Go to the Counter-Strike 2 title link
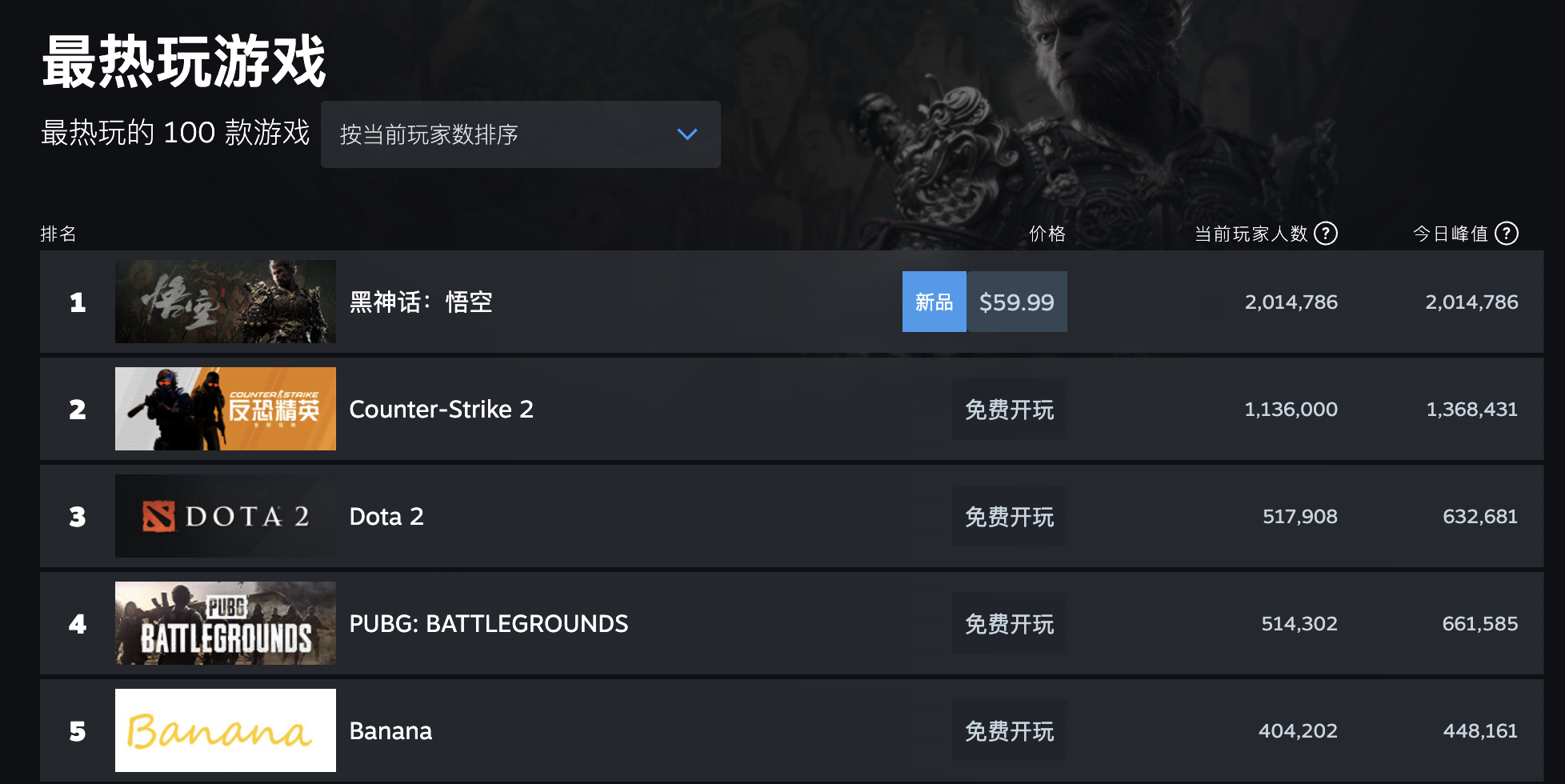The height and width of the screenshot is (784, 1565). tap(441, 409)
